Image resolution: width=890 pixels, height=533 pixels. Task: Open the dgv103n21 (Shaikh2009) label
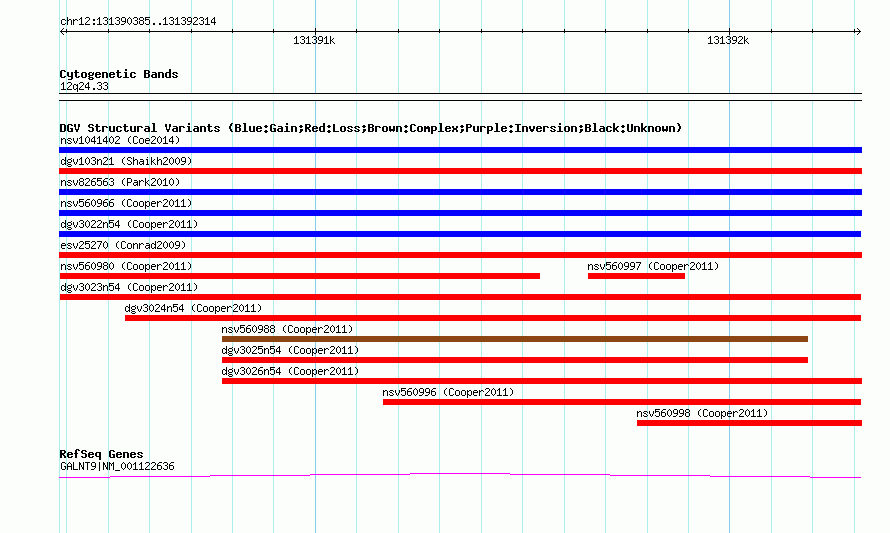(126, 161)
